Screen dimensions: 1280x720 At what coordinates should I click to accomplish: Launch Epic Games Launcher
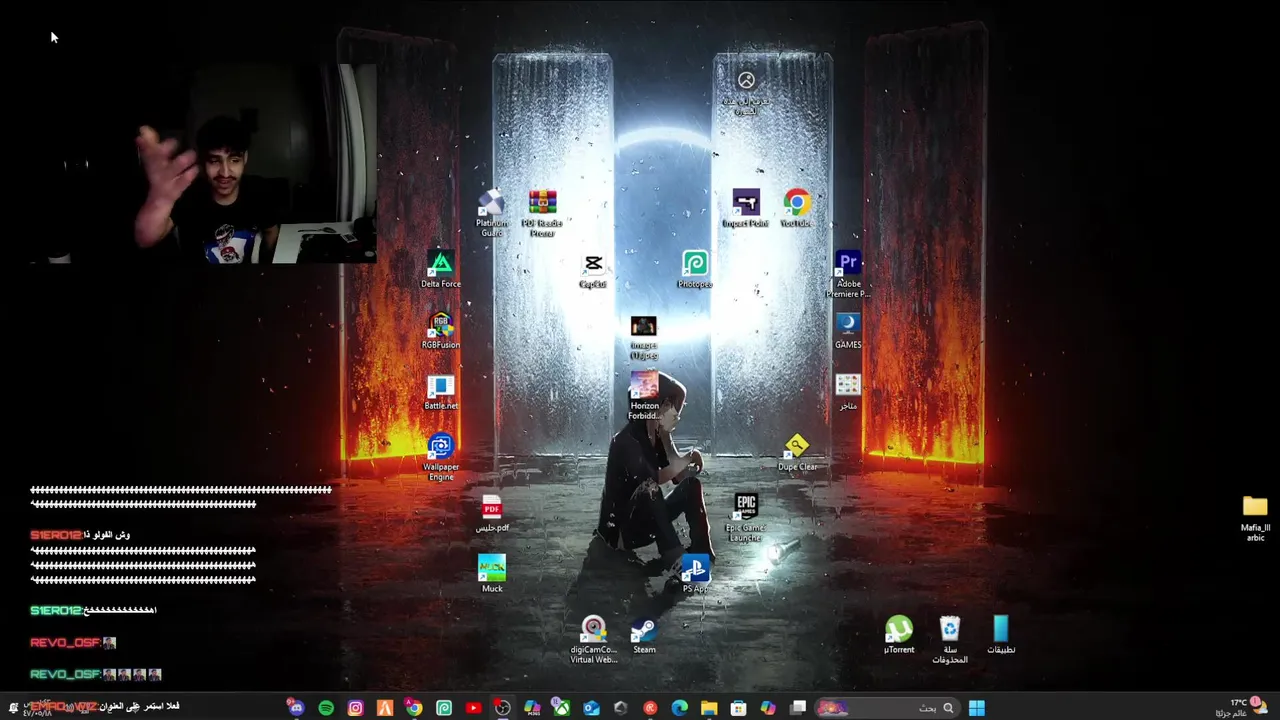pos(746,517)
